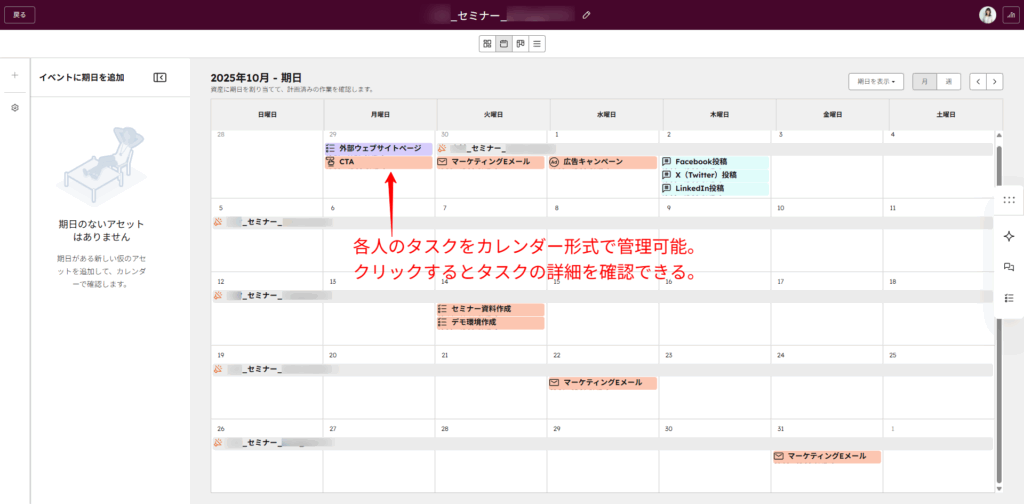Open the task checklist icon on right panel
This screenshot has height=504, width=1024.
coord(1008,298)
